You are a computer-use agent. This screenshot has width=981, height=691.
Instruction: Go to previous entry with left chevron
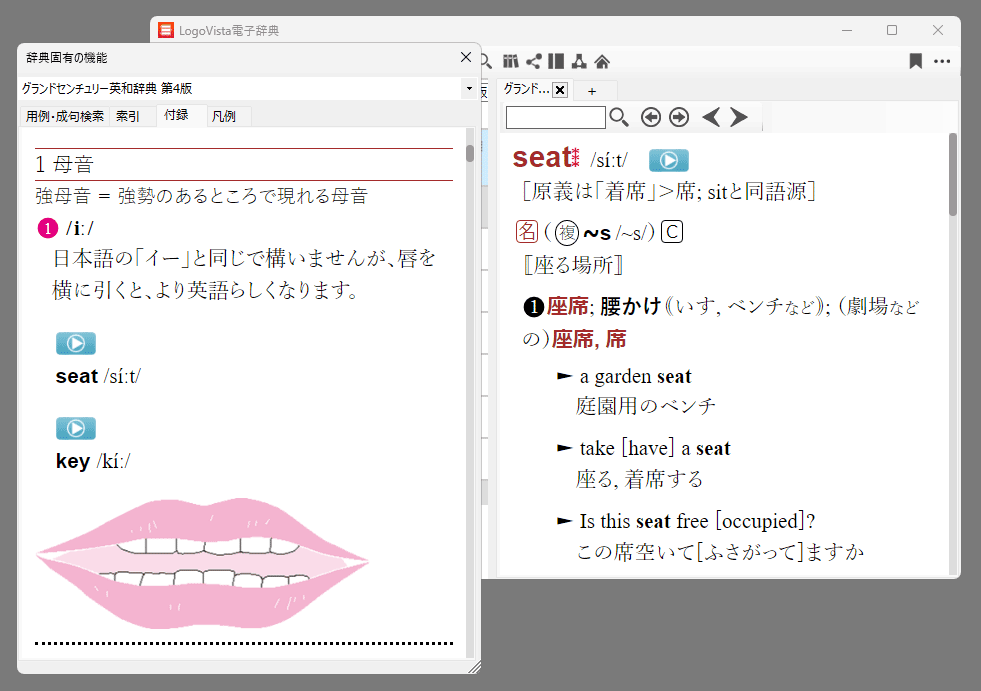[x=710, y=118]
